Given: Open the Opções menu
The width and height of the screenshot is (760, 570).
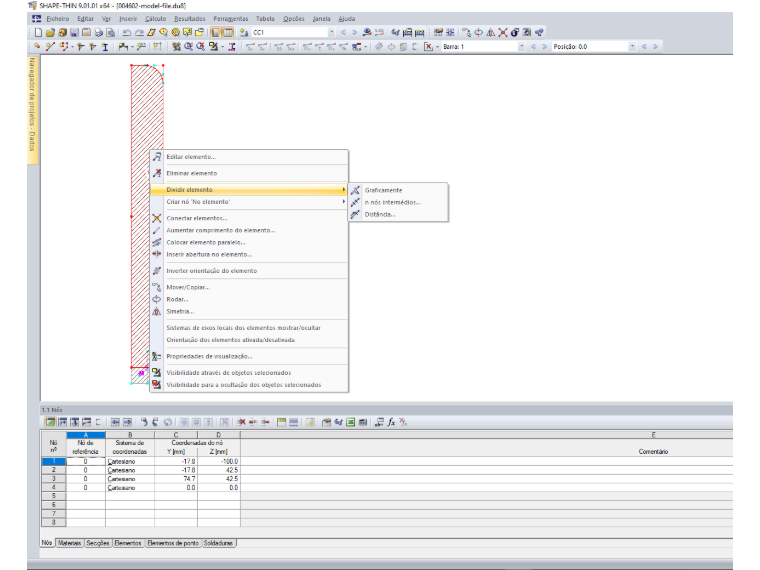Looking at the screenshot, I should point(294,19).
